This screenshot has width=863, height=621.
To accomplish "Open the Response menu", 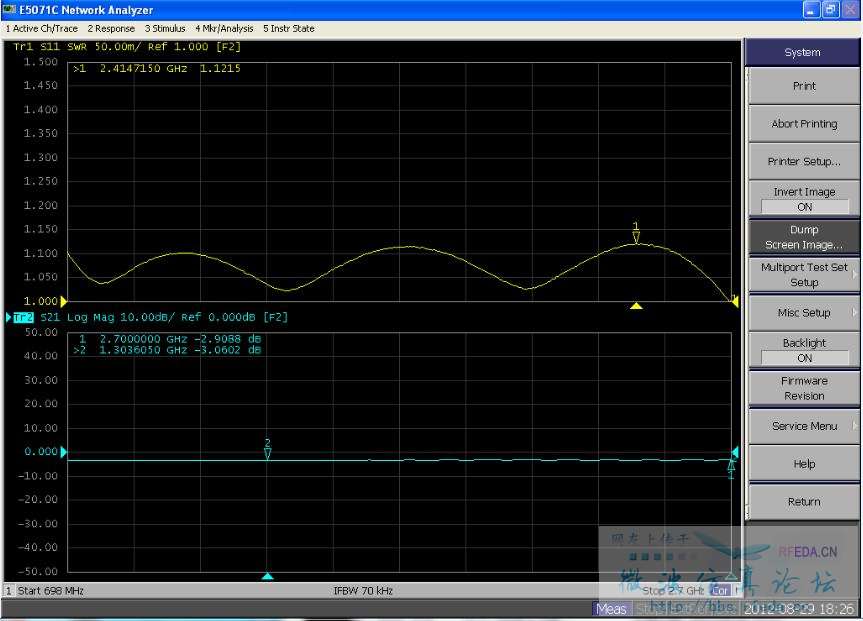I will pos(111,29).
